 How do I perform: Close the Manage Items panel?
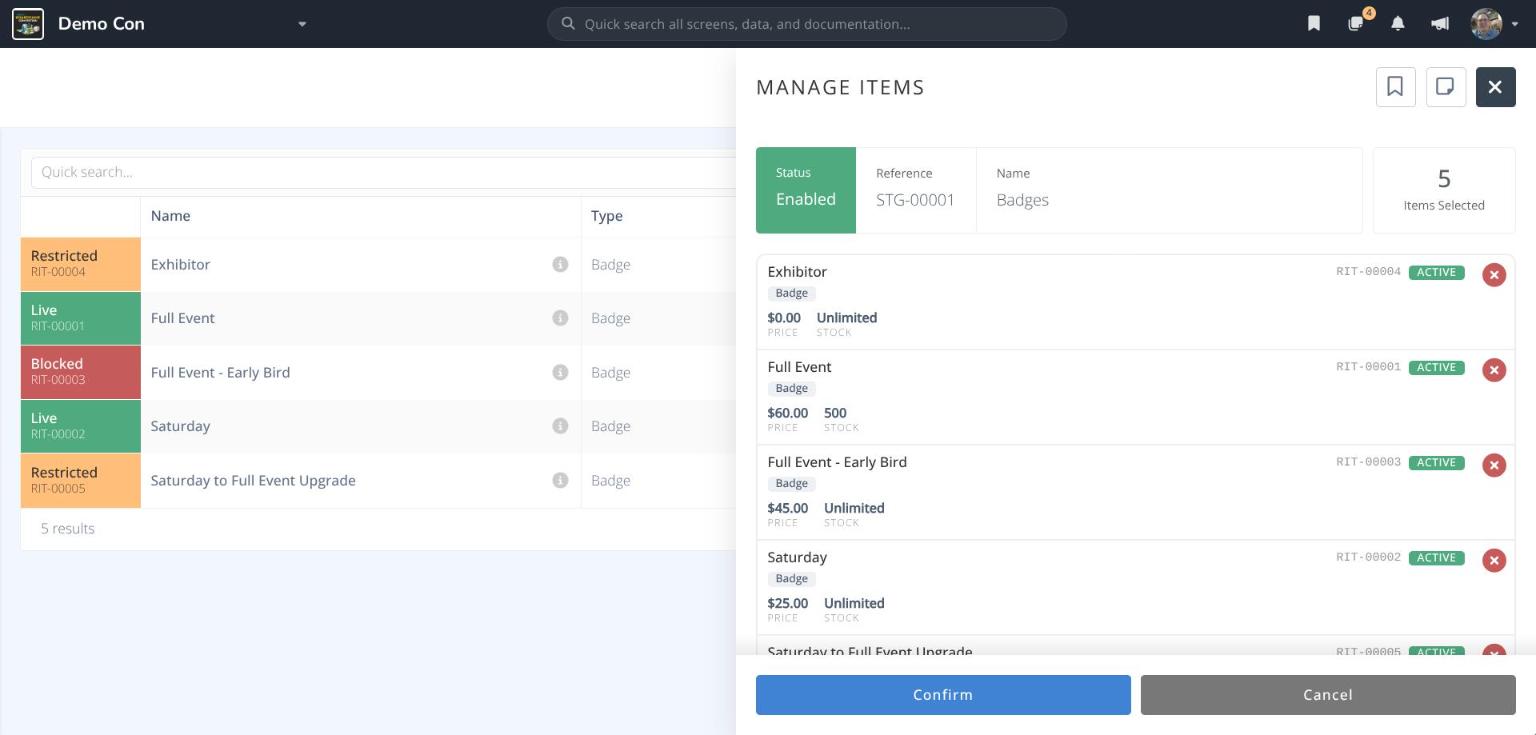[1495, 87]
